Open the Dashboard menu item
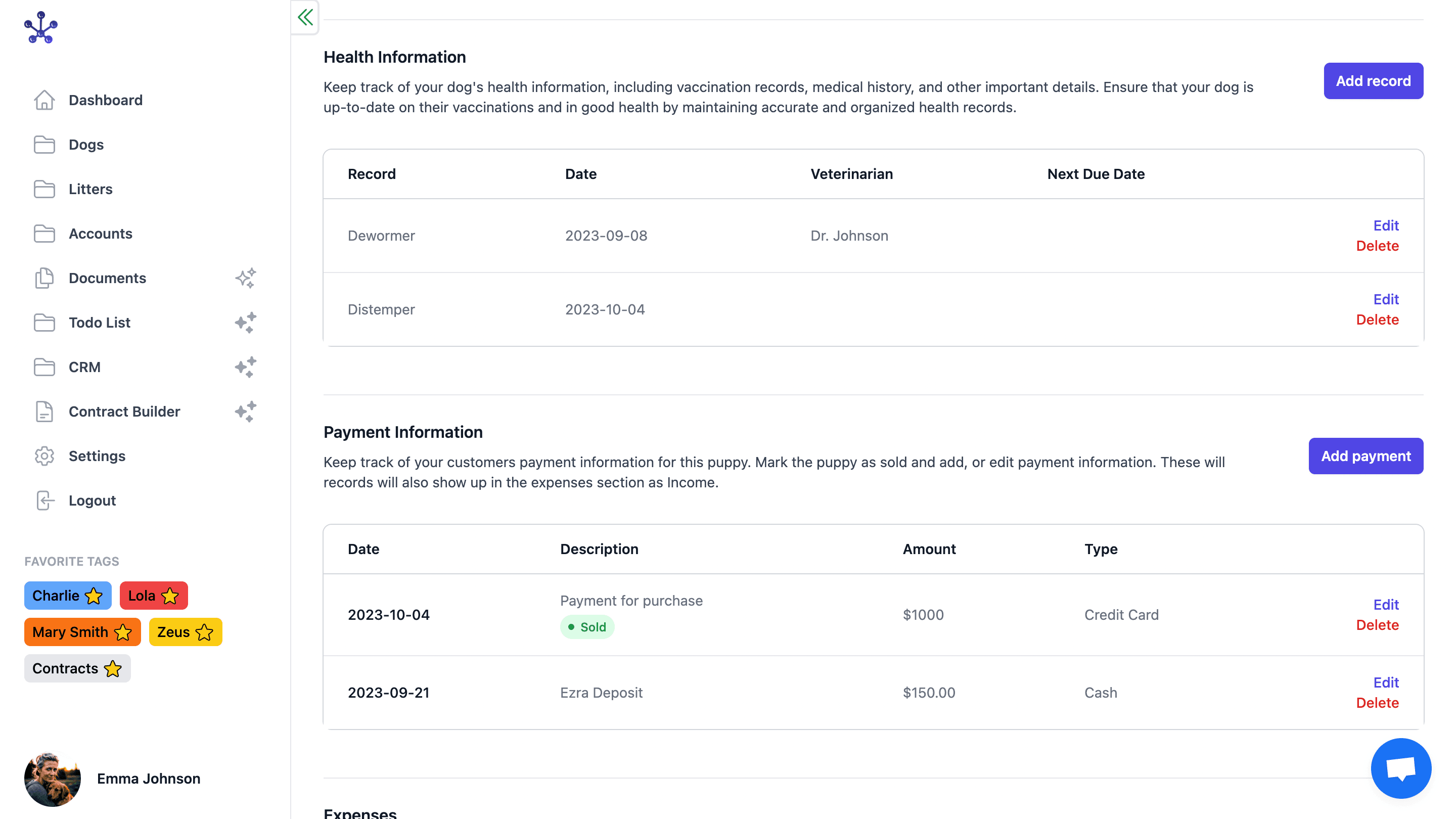1456x819 pixels. [105, 100]
